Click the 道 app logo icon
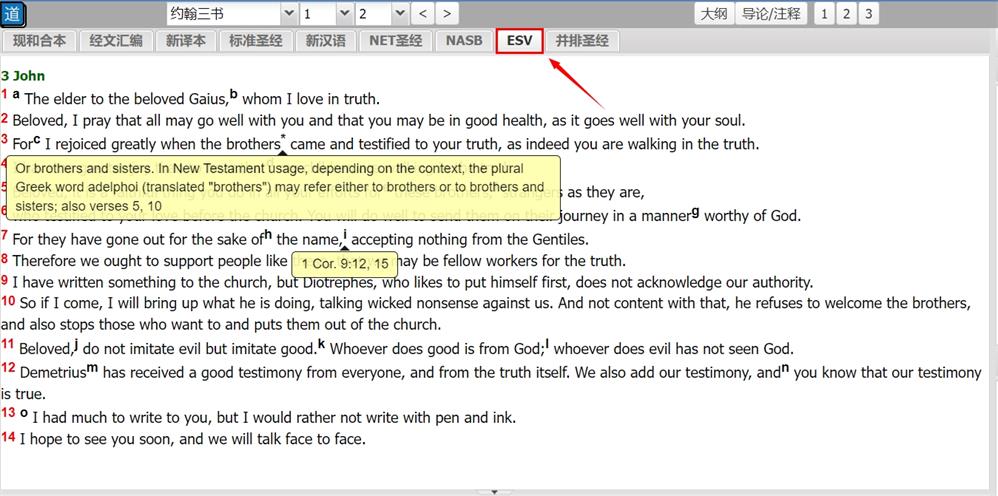Image resolution: width=998 pixels, height=496 pixels. click(x=13, y=13)
